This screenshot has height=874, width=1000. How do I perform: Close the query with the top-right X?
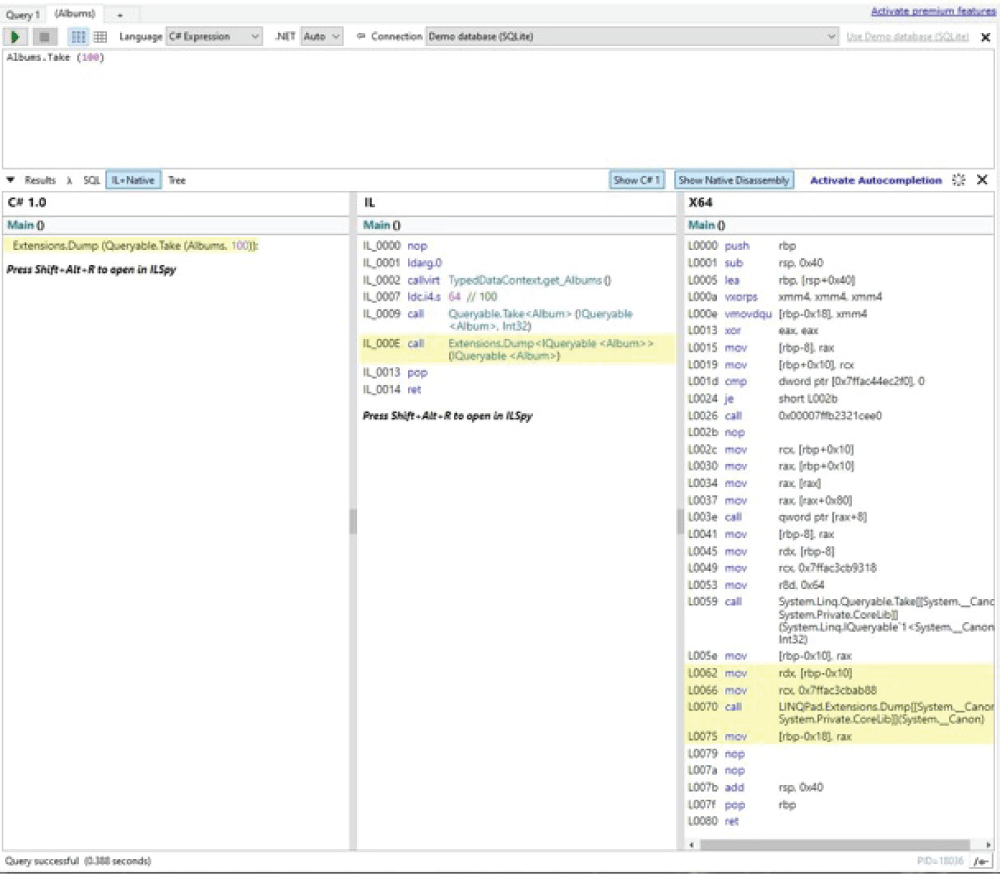click(985, 37)
